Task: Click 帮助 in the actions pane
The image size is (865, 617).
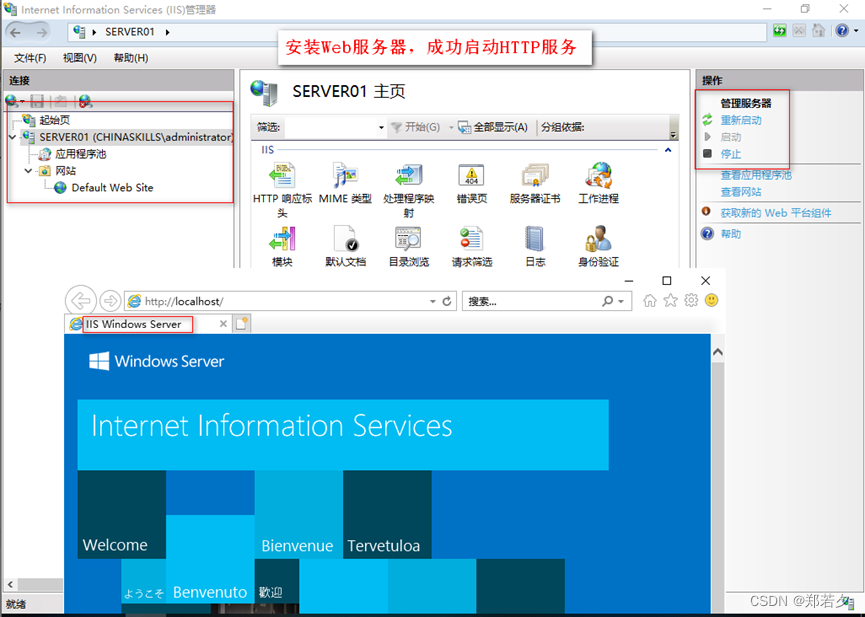Action: [731, 234]
